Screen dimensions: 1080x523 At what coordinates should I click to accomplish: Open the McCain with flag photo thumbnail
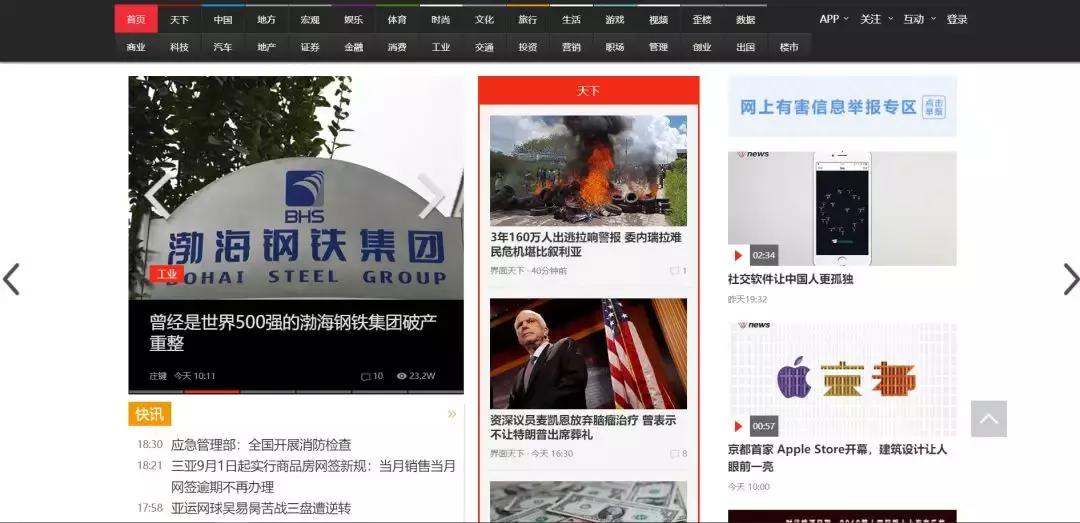588,353
